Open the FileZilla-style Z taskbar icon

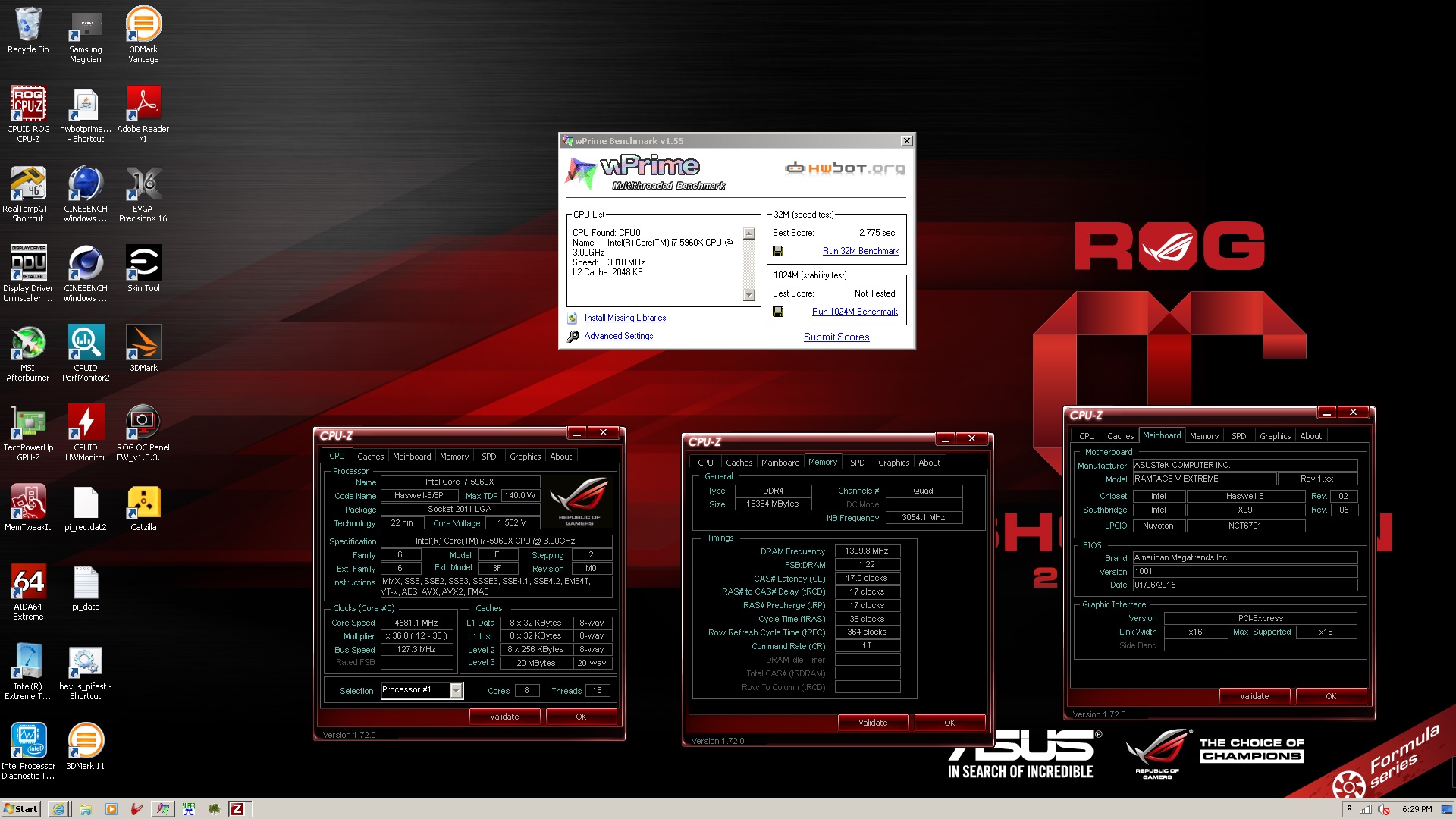(x=237, y=809)
